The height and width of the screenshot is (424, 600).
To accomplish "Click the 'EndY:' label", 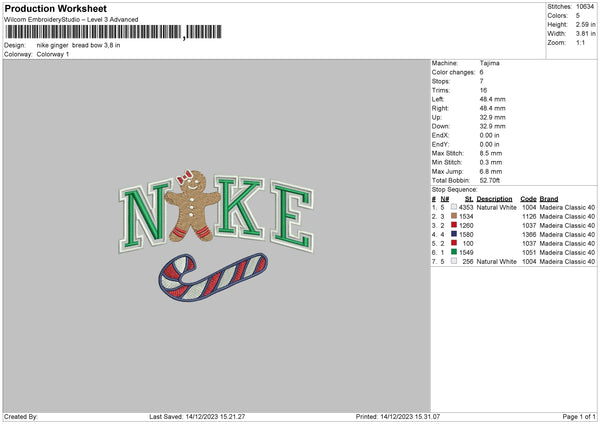I will coord(440,144).
